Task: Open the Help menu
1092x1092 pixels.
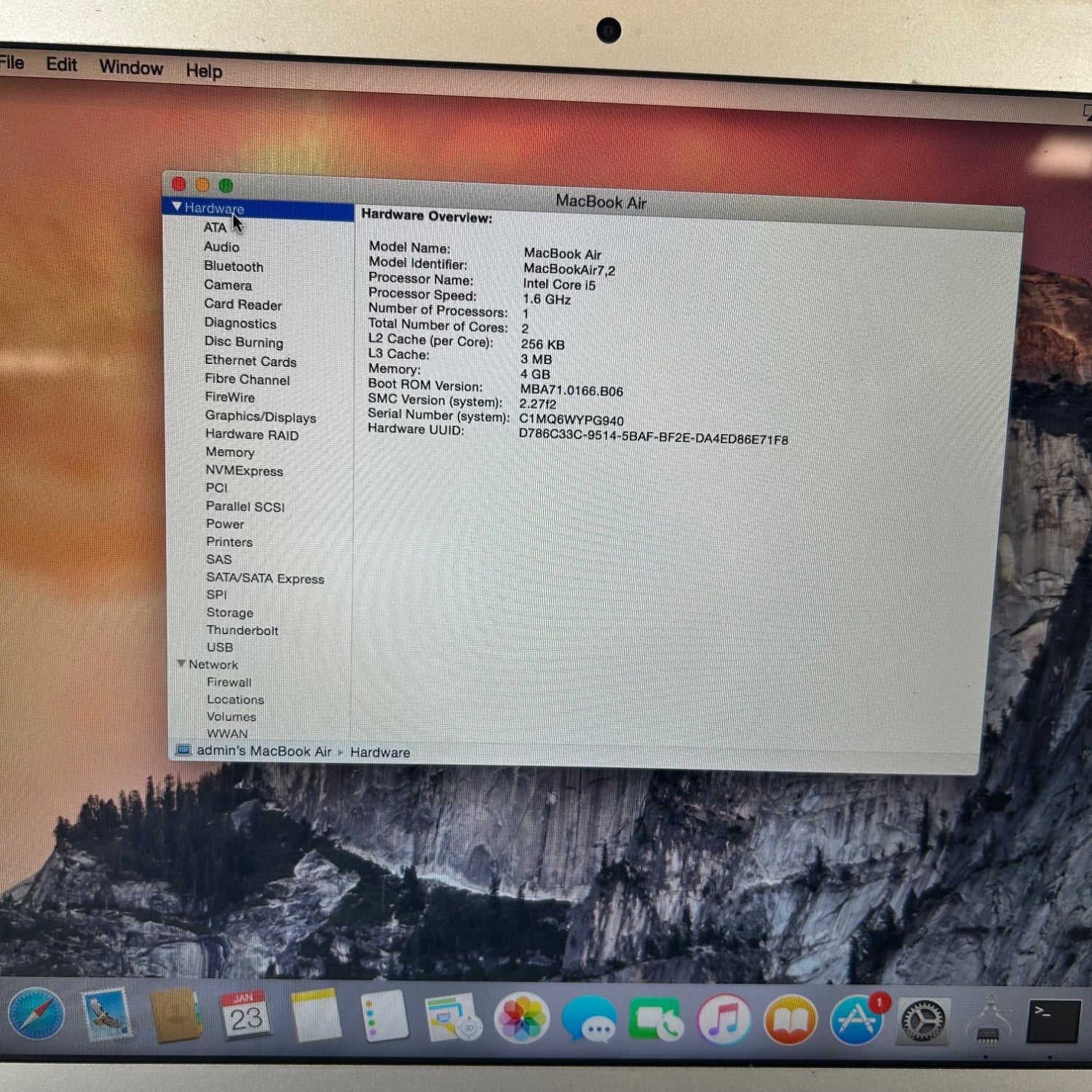Action: [204, 71]
